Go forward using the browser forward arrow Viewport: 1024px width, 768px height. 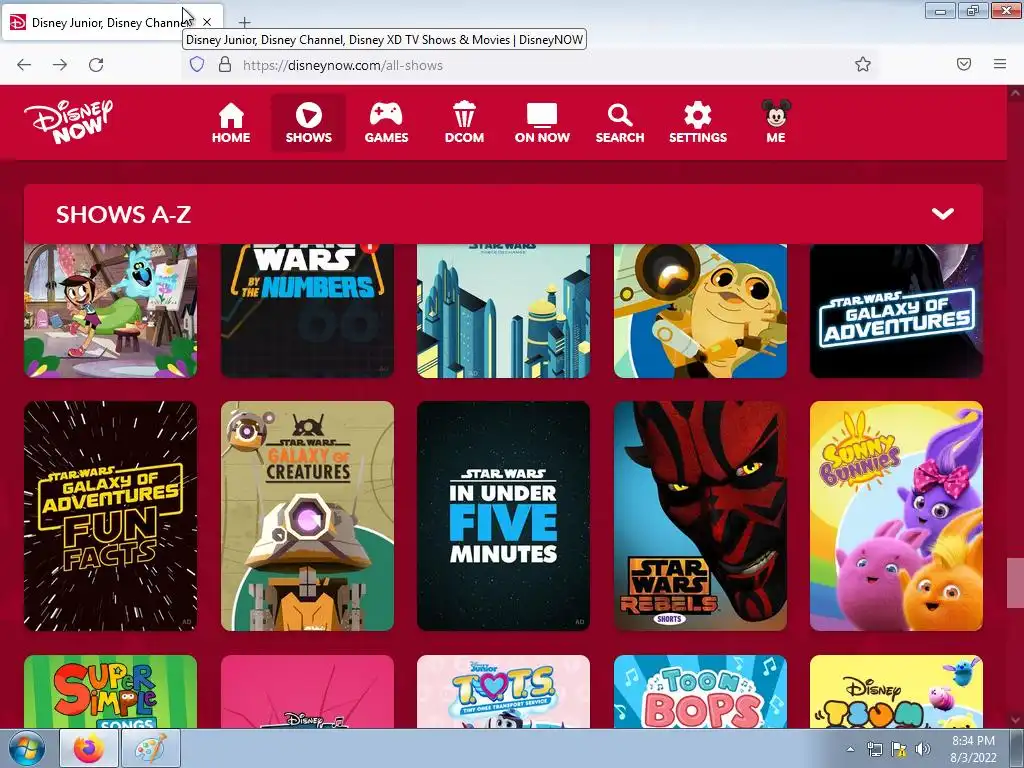coord(60,65)
